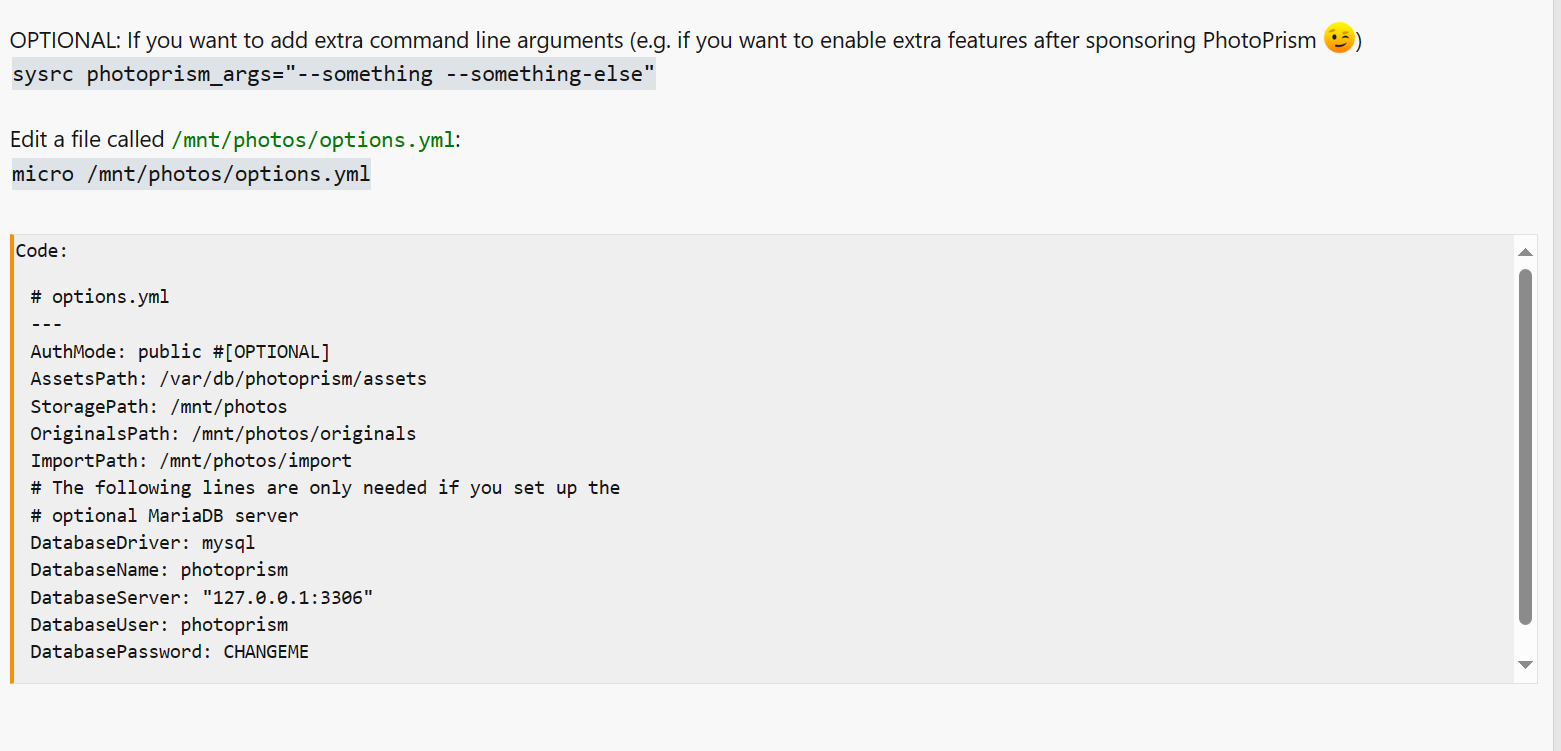This screenshot has width=1561, height=751.
Task: Click the DatabaseName: photoprism line
Action: click(159, 570)
